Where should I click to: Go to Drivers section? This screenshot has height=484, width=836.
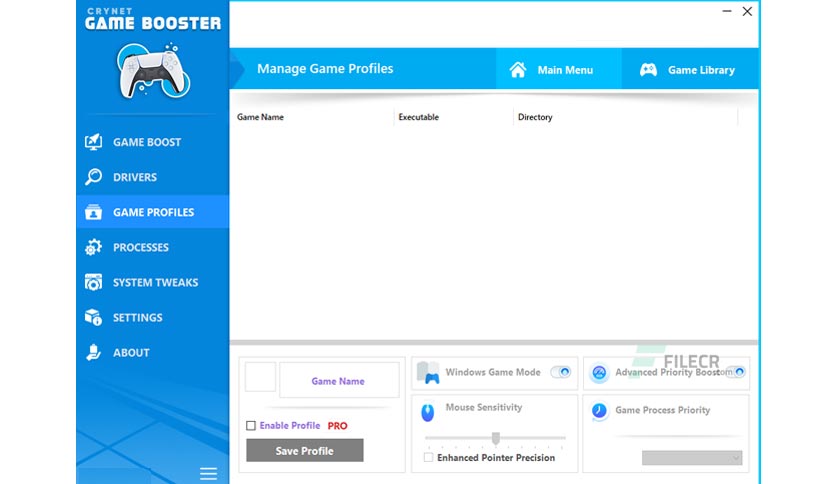153,177
